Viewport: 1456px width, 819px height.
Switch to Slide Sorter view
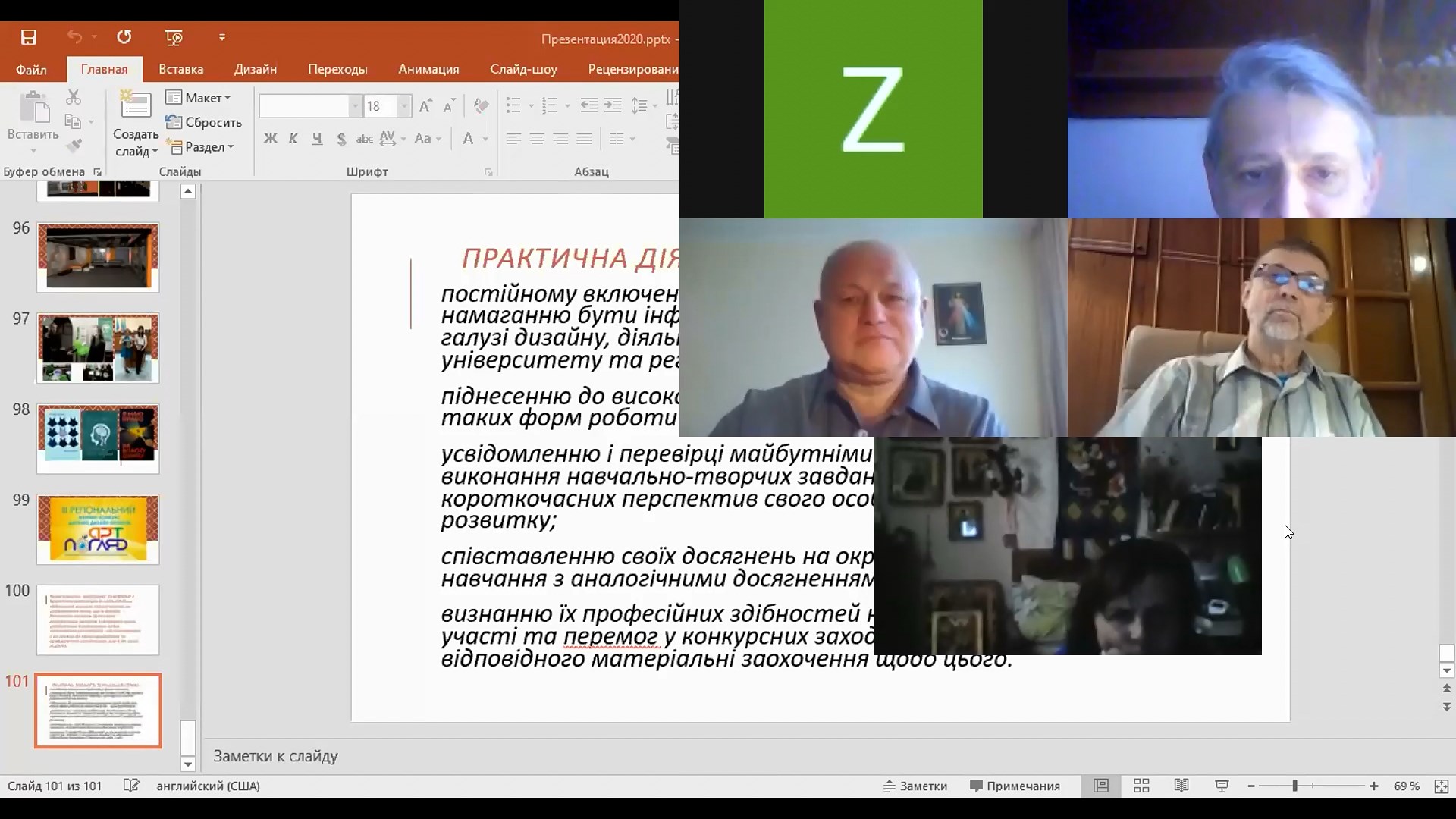pos(1141,786)
